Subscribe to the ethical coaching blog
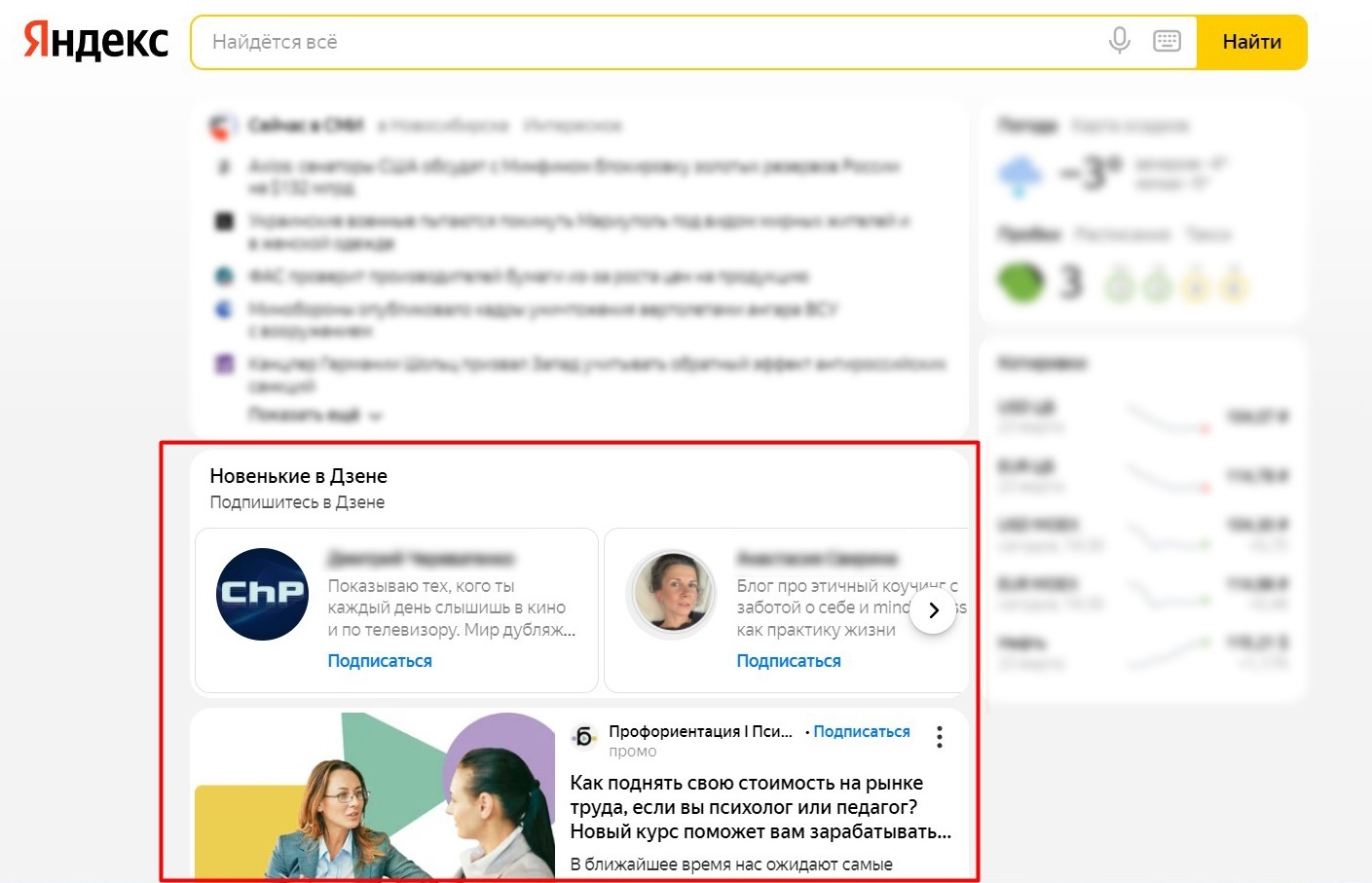This screenshot has height=883, width=1372. [x=789, y=661]
